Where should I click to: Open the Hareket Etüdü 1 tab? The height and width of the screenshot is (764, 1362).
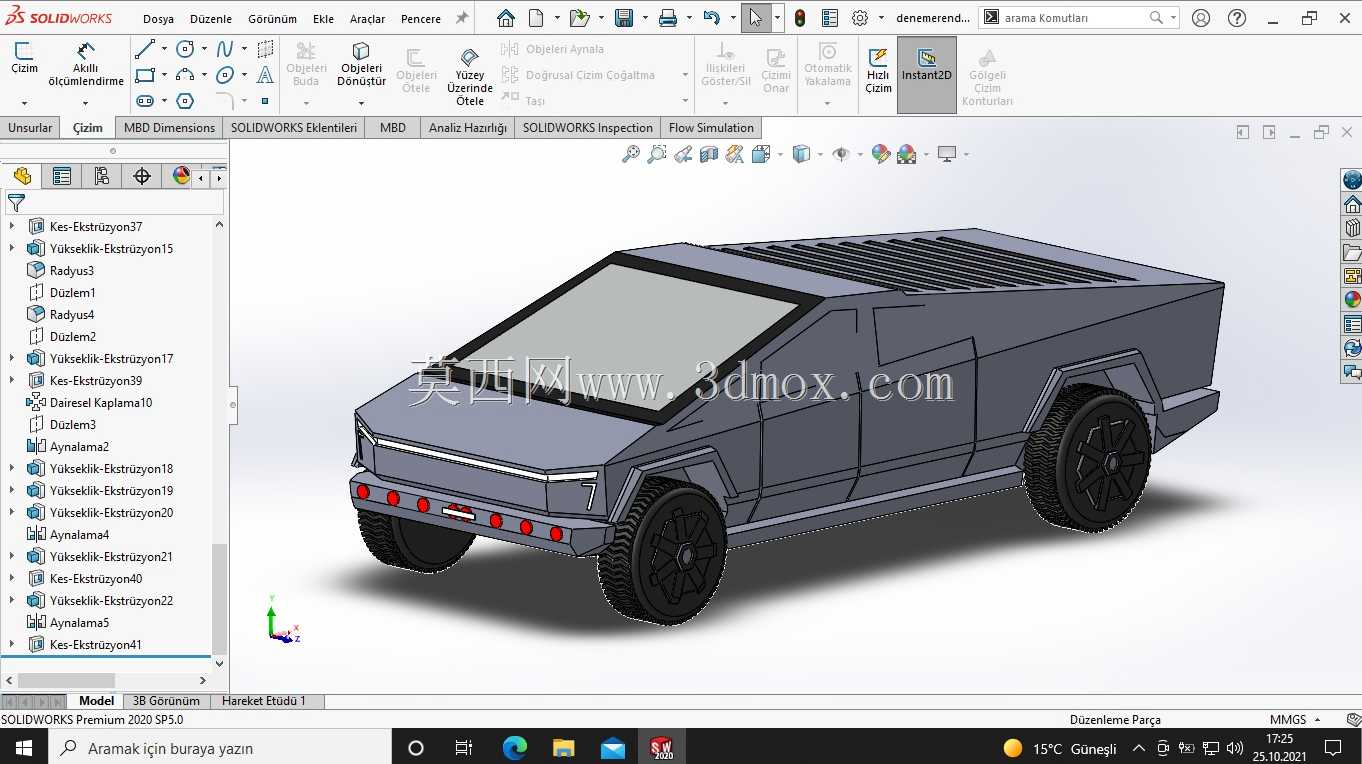click(264, 701)
